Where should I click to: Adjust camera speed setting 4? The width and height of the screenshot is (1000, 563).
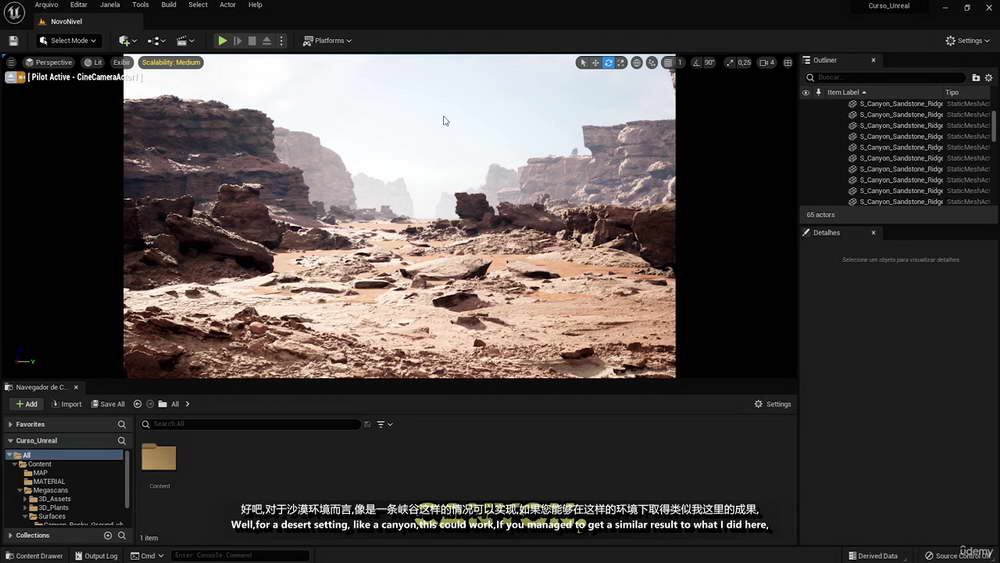tap(767, 62)
